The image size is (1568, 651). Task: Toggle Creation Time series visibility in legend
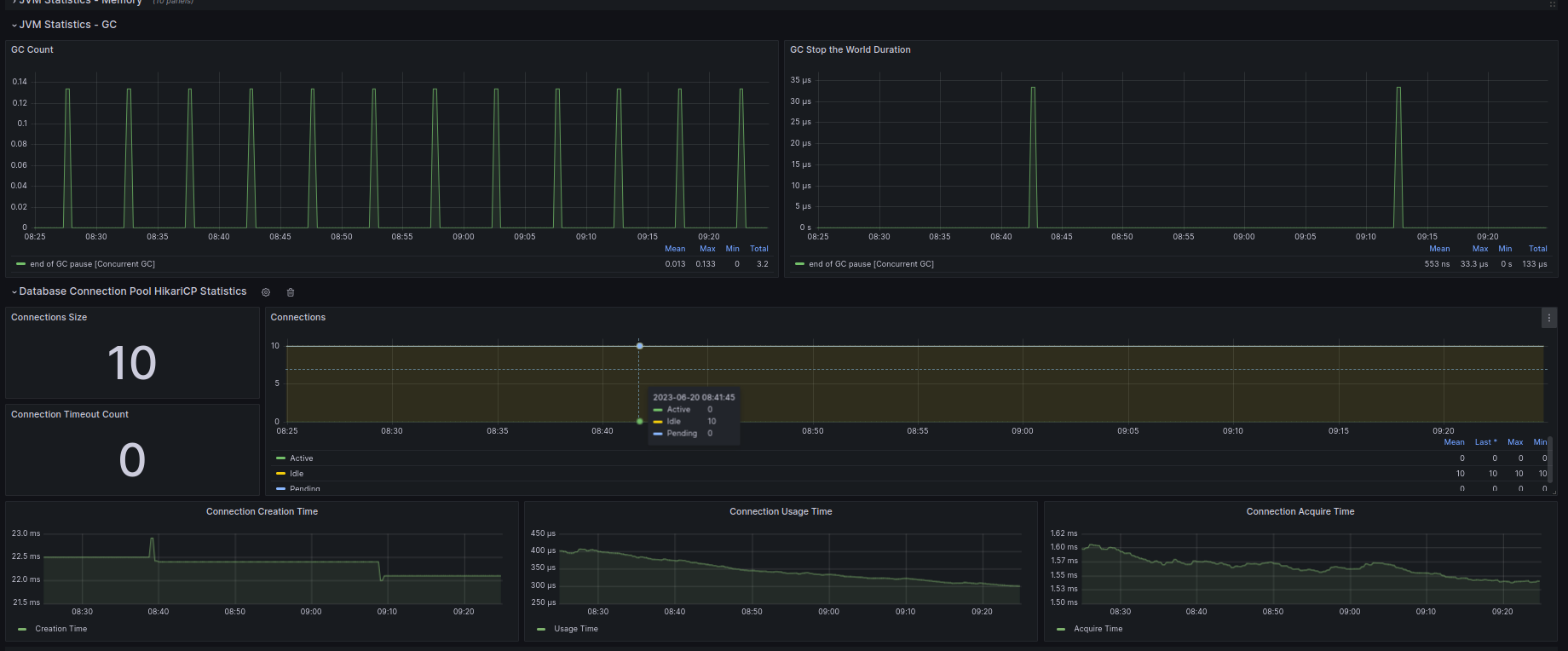pyautogui.click(x=61, y=629)
